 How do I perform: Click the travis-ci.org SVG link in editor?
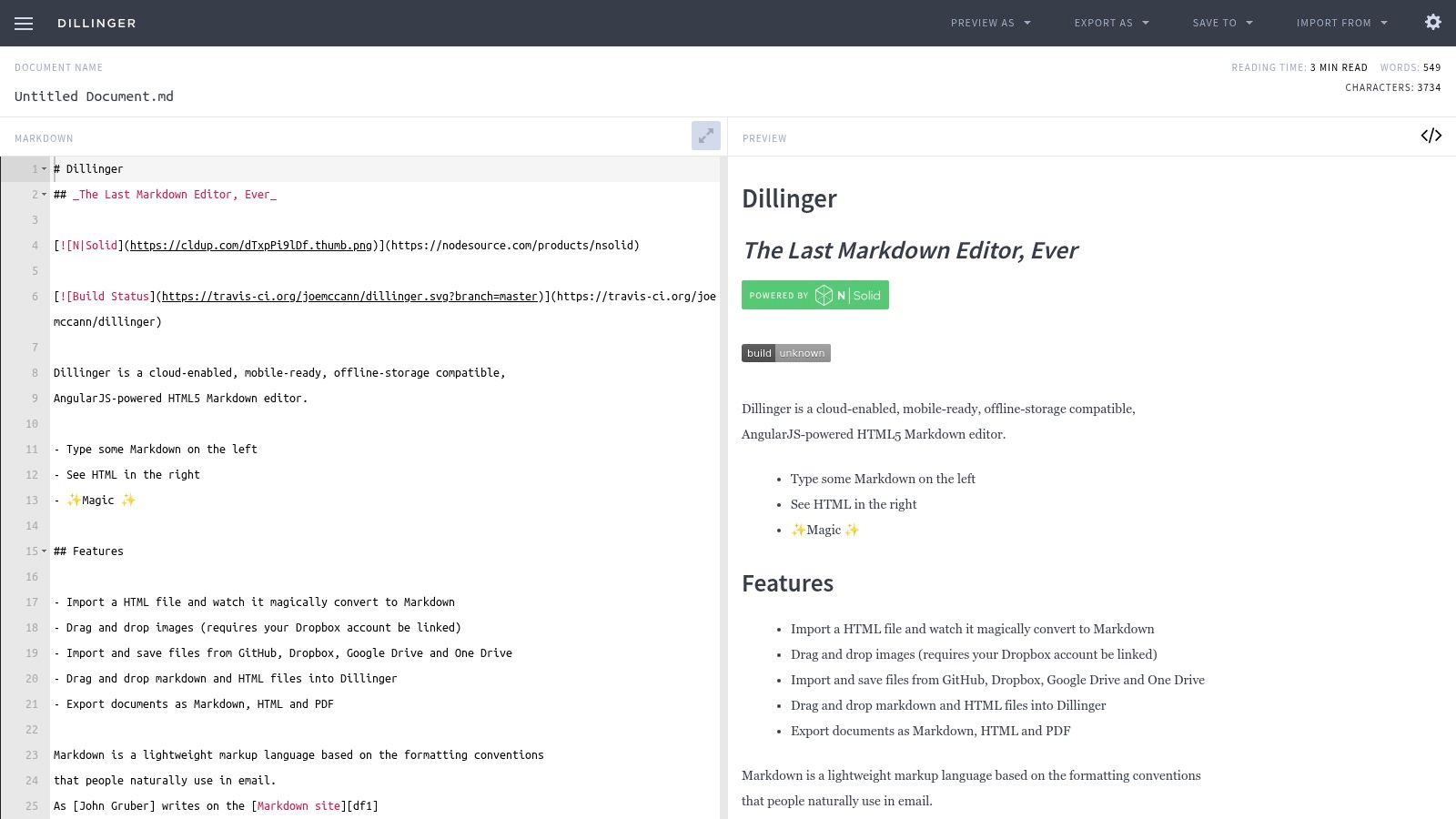click(x=349, y=297)
